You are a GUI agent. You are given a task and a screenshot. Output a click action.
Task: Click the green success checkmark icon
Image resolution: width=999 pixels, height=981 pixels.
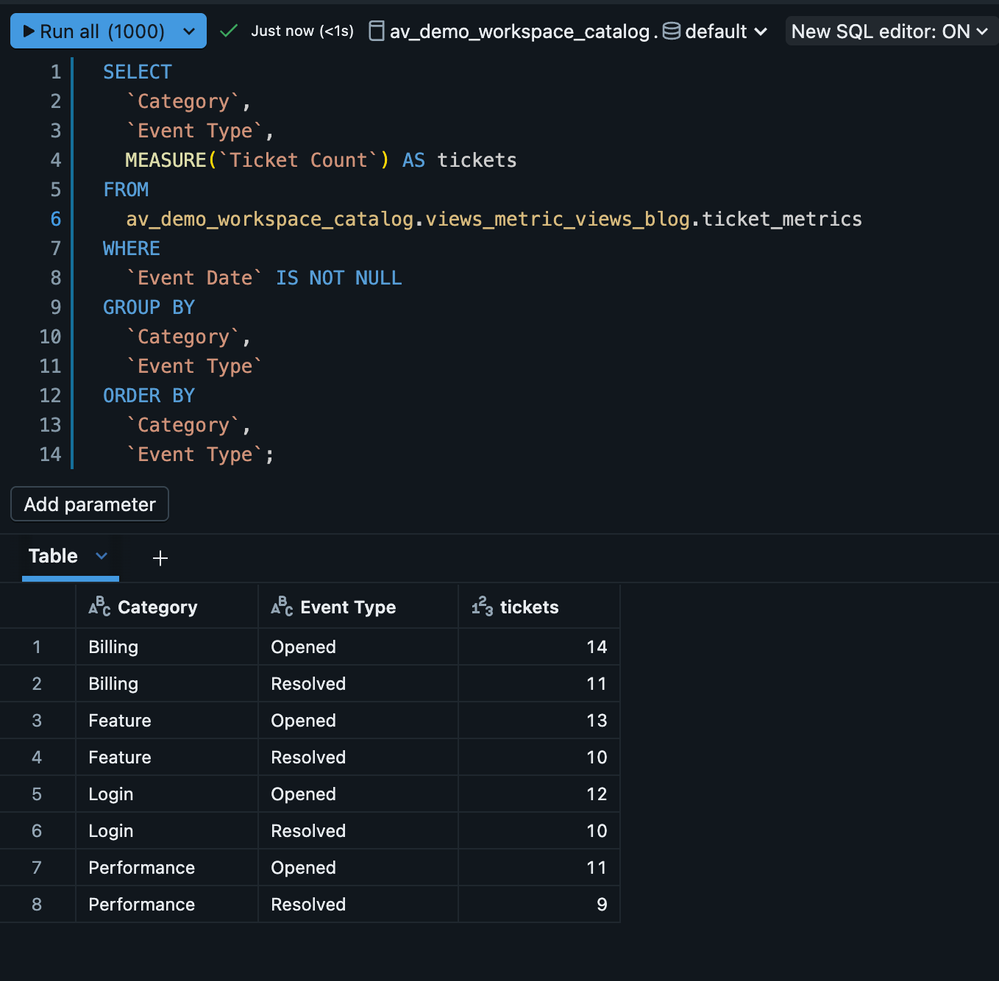tap(229, 31)
